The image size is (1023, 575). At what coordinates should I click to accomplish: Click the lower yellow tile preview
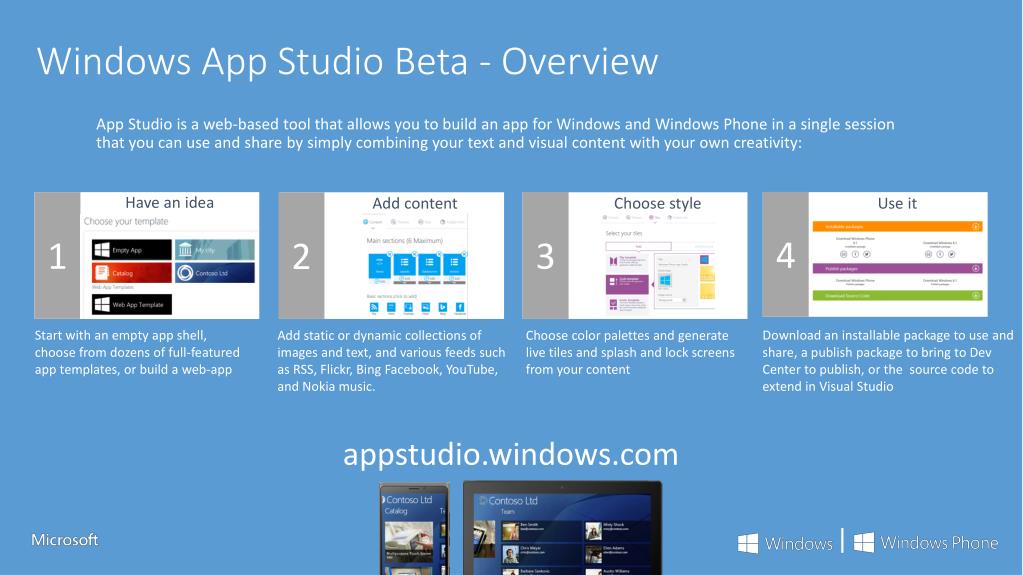point(707,292)
